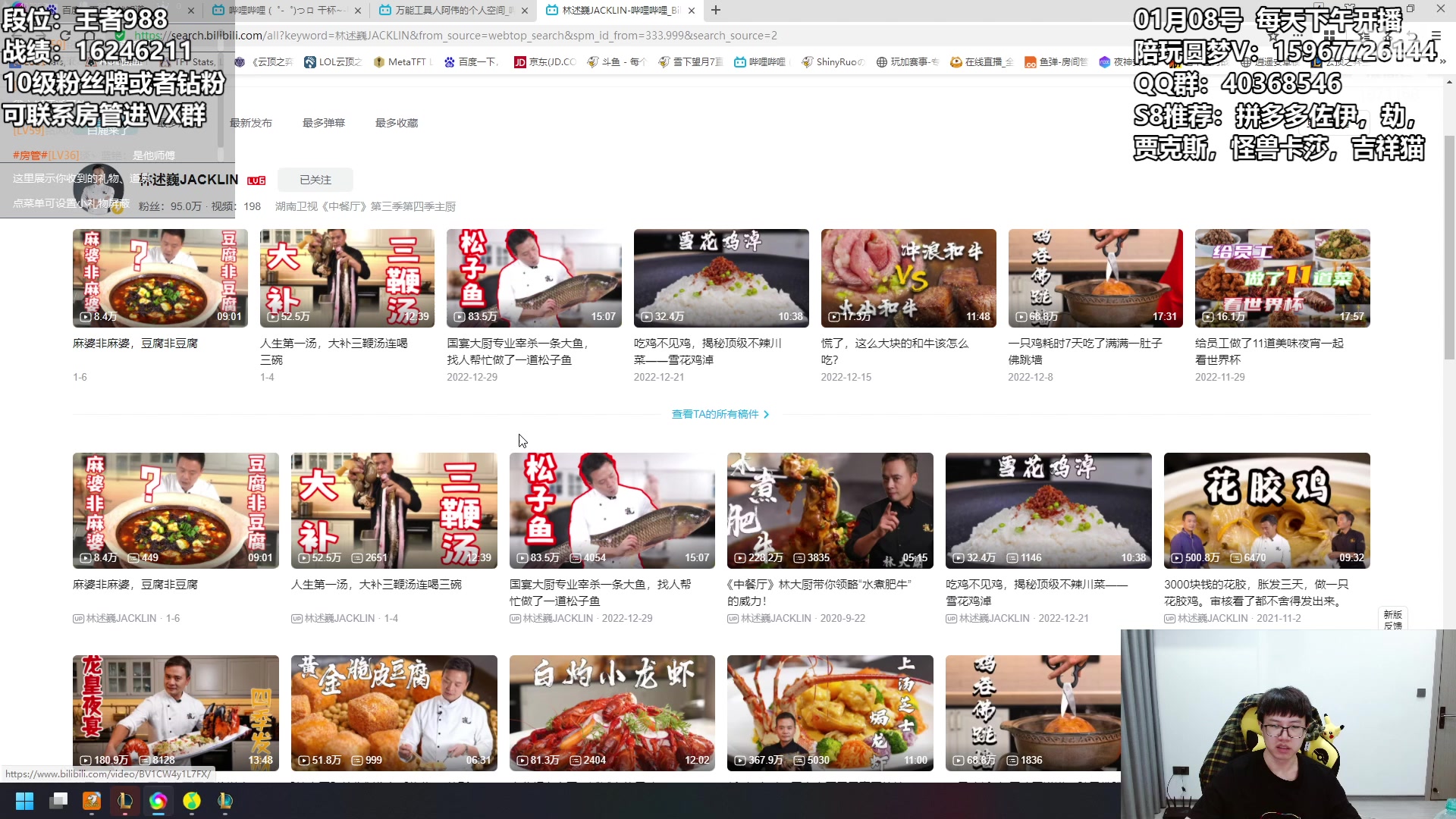Click the plus icon to open new tab
Screen dimensions: 1456x819
pos(716,11)
